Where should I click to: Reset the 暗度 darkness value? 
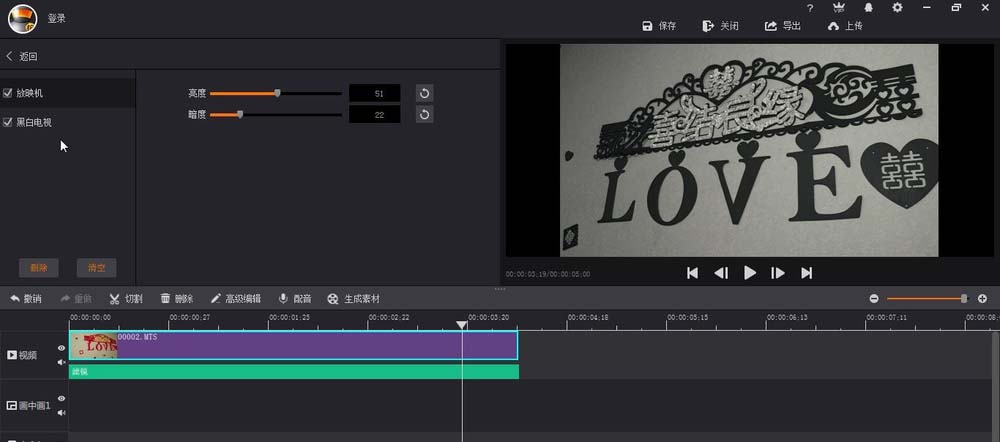point(424,115)
